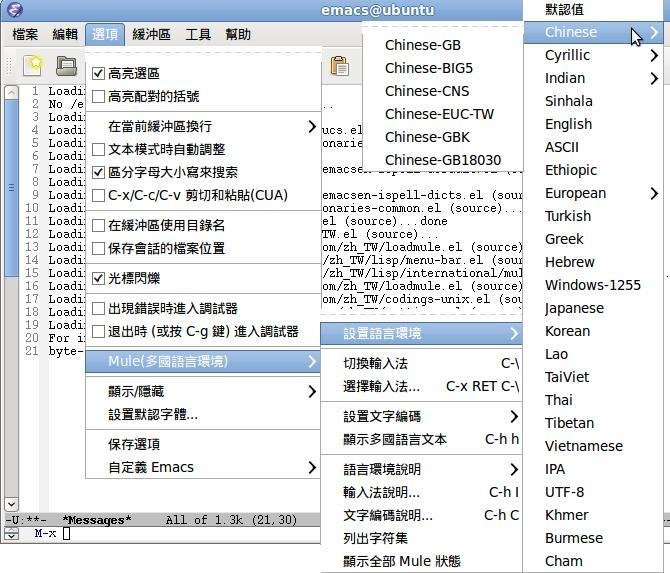The image size is (670, 573).
Task: Select UTF-8 language environment
Action: coord(593,492)
